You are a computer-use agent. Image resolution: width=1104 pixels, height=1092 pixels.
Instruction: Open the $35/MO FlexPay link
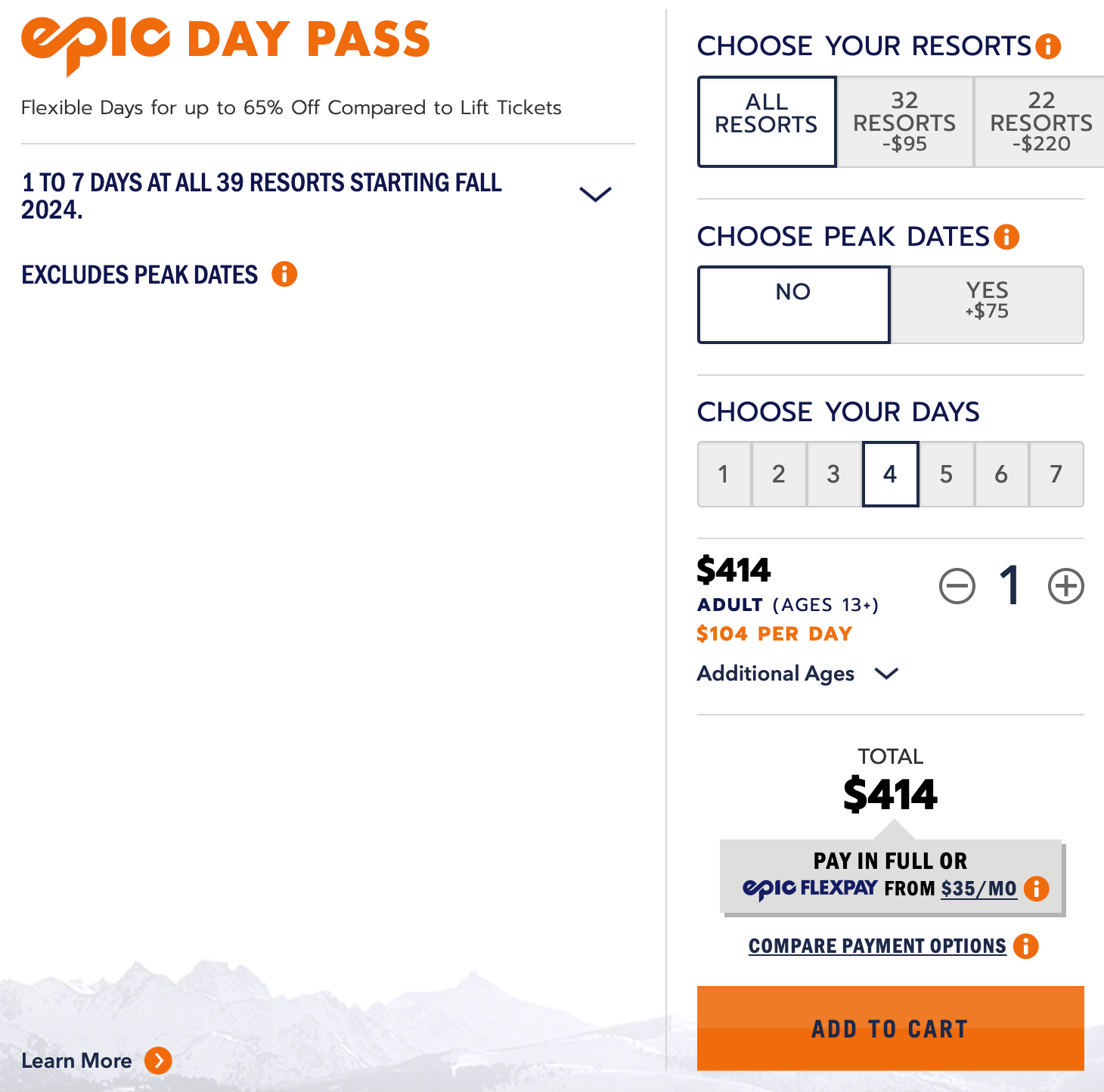[x=978, y=889]
